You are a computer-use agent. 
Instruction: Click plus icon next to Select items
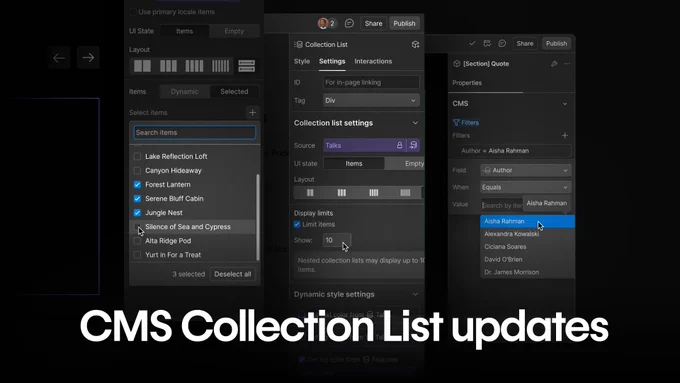252,112
